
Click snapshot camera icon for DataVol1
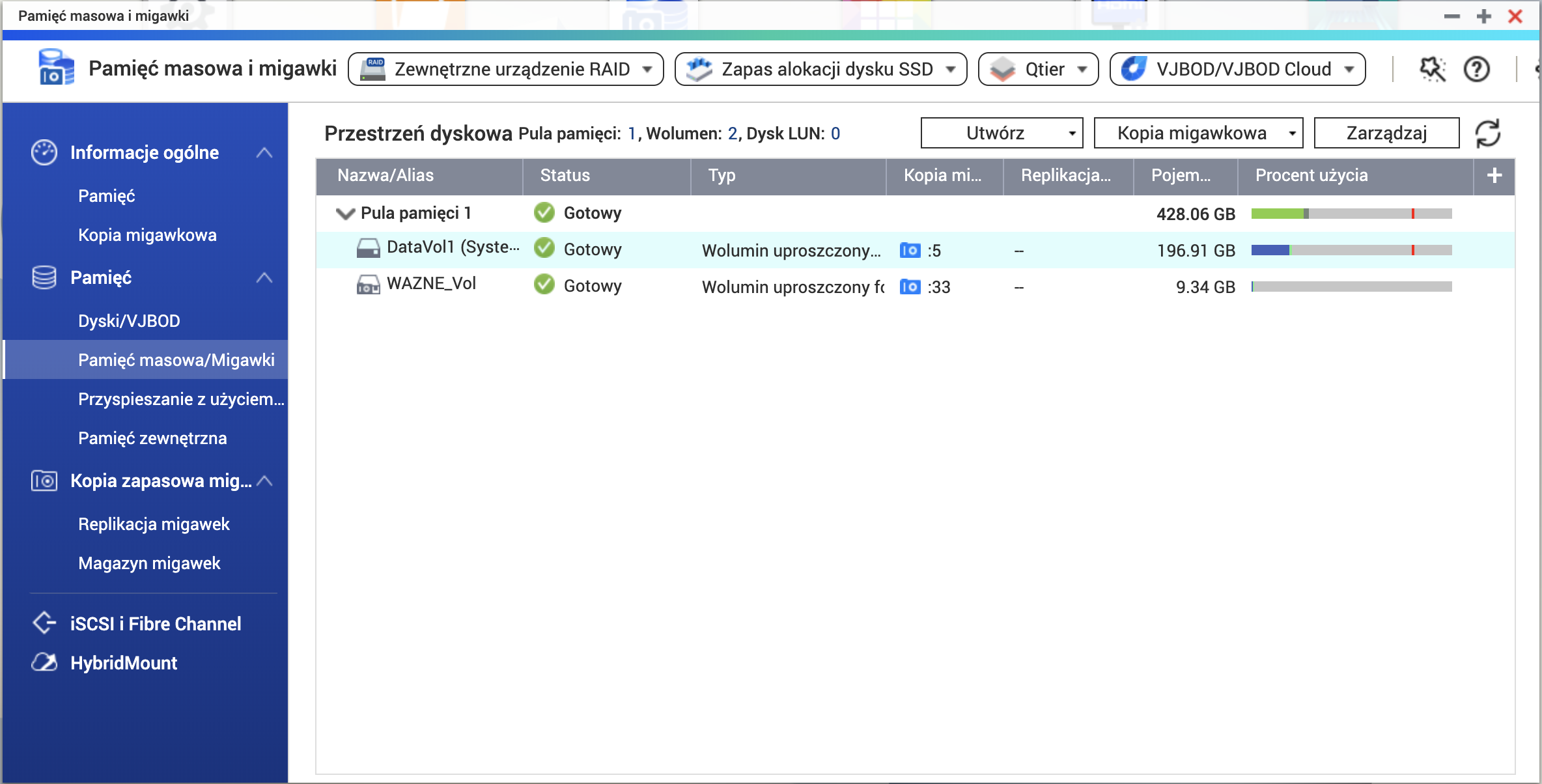tap(910, 250)
